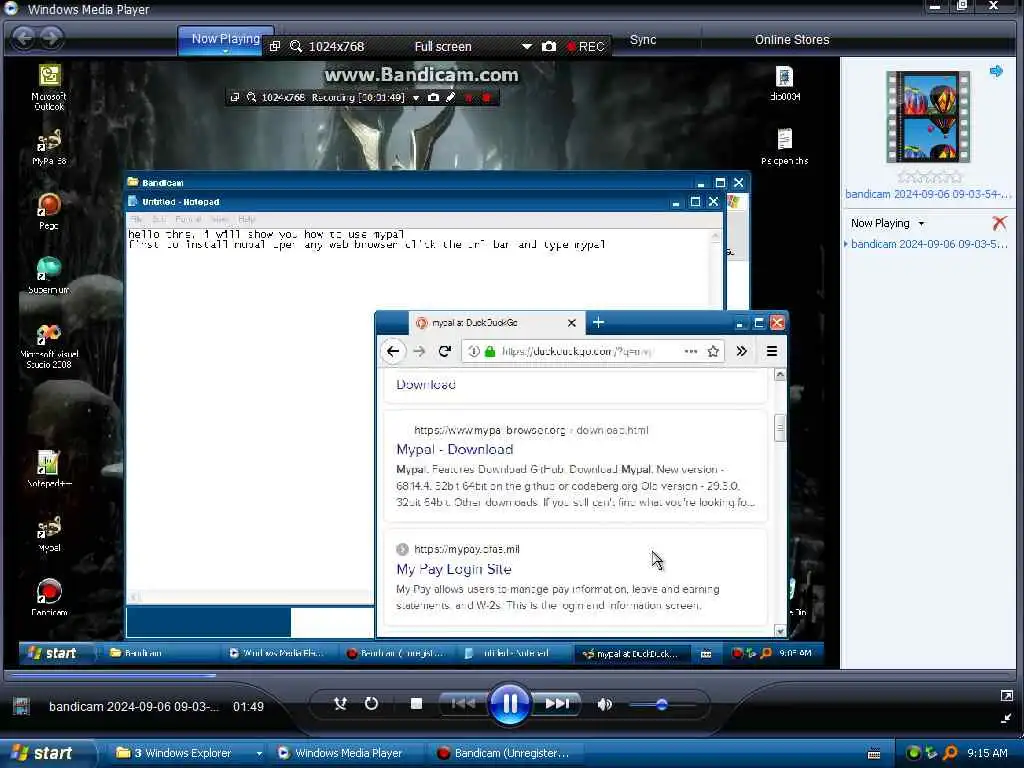Clear the playlist with the red X
The image size is (1024, 768).
click(x=999, y=223)
